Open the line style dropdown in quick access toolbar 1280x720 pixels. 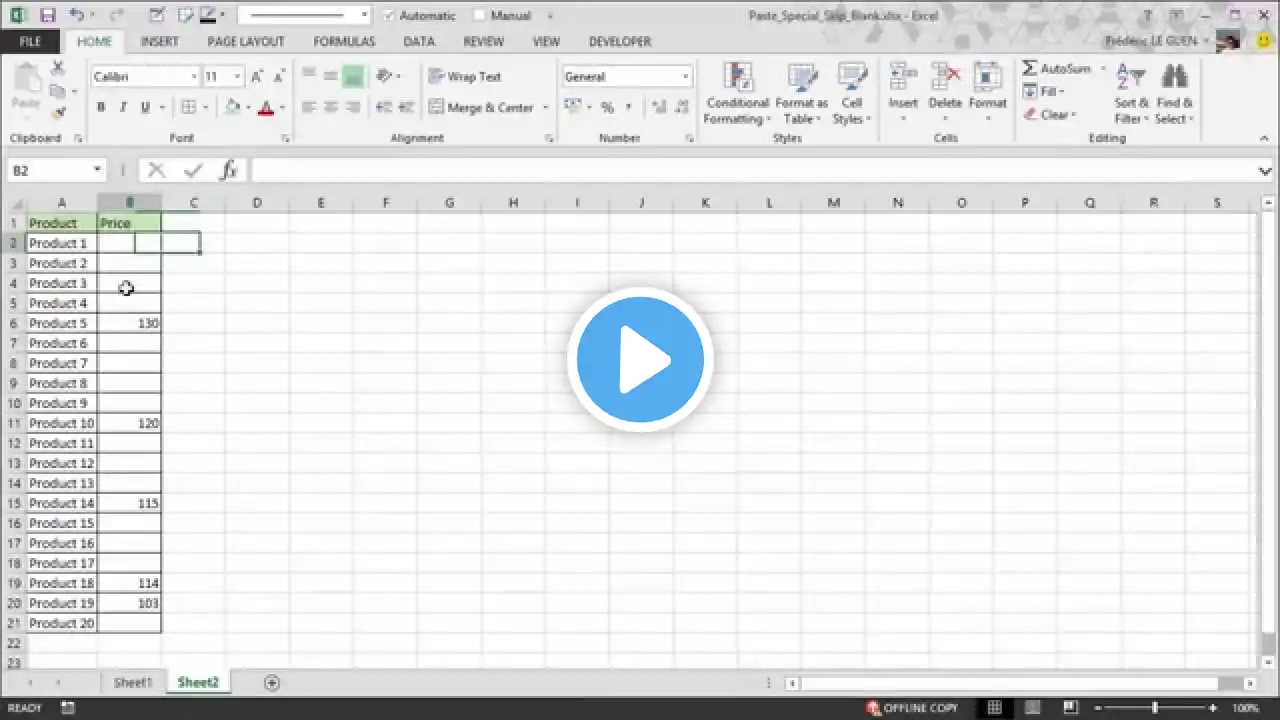coord(364,16)
